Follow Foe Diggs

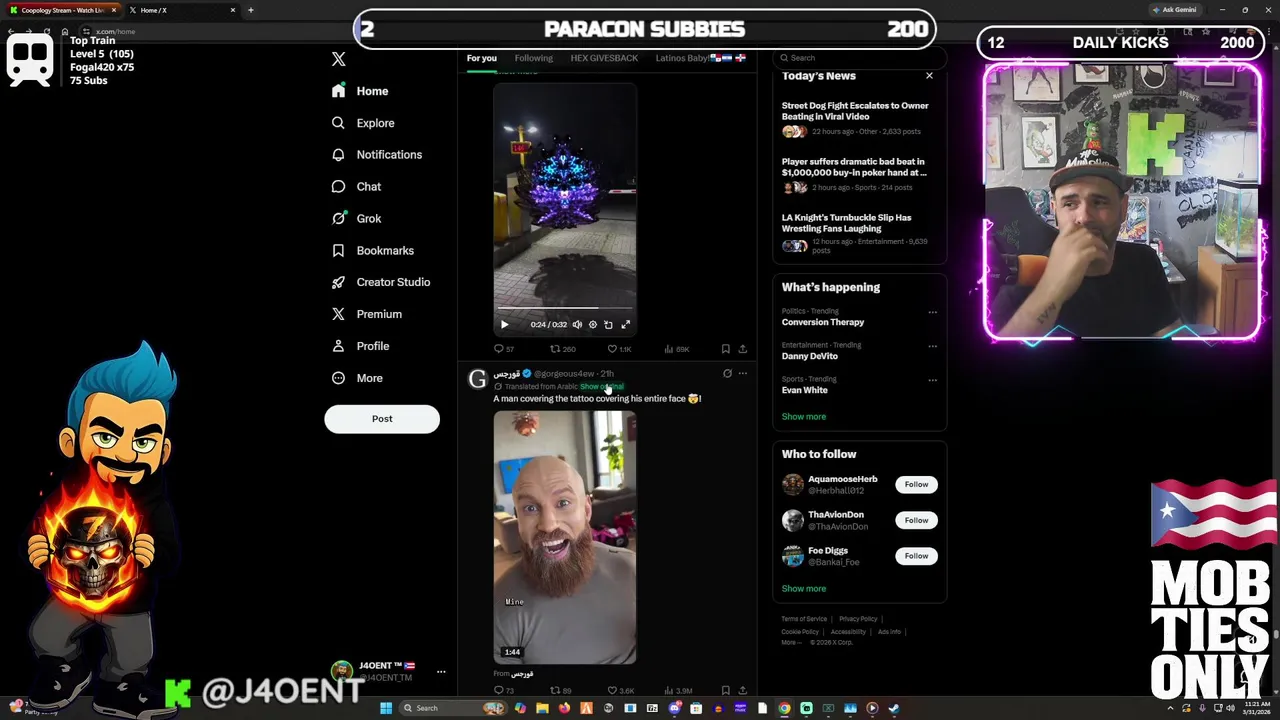916,556
